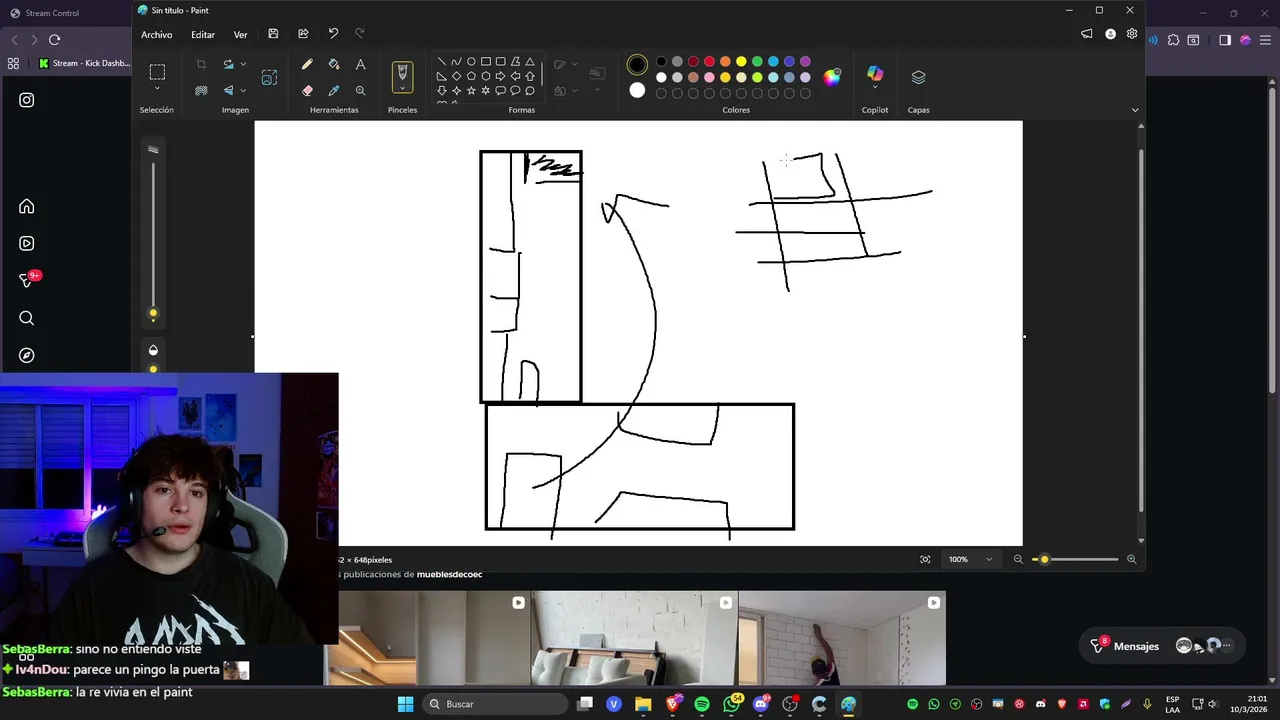The height and width of the screenshot is (720, 1280).
Task: Click the taskbar Buscar search box
Action: click(x=496, y=704)
